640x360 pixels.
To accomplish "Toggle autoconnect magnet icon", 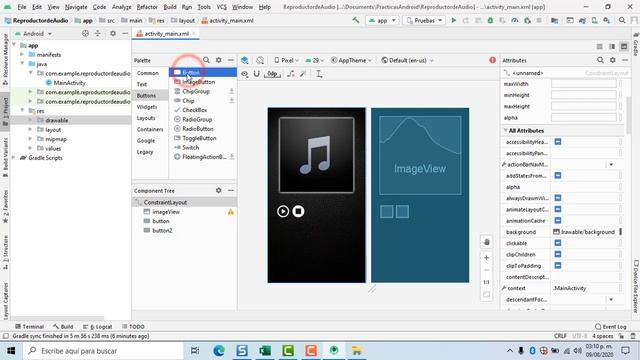I will coord(257,74).
